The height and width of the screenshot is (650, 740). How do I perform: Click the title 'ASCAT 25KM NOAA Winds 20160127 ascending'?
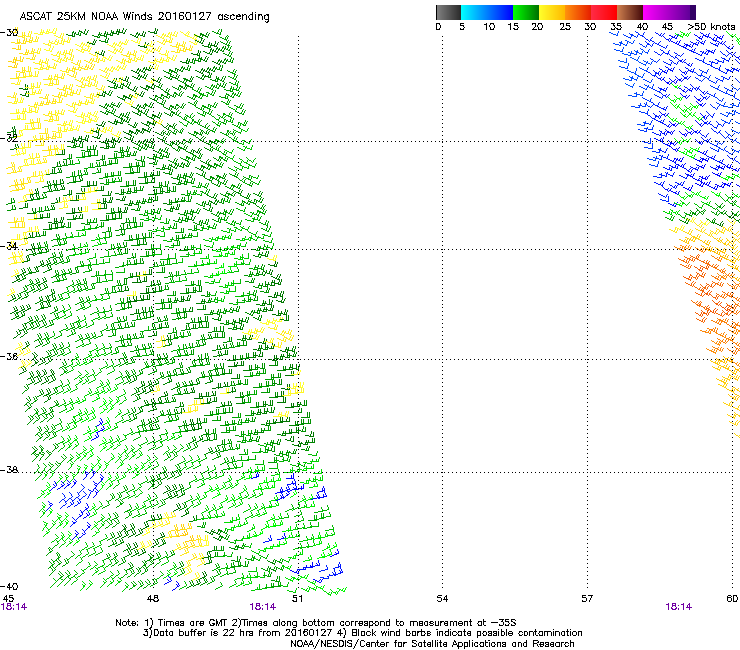[144, 17]
